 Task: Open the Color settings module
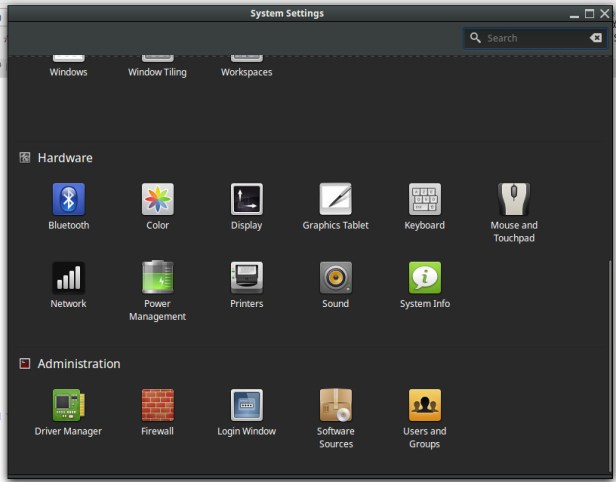point(157,199)
